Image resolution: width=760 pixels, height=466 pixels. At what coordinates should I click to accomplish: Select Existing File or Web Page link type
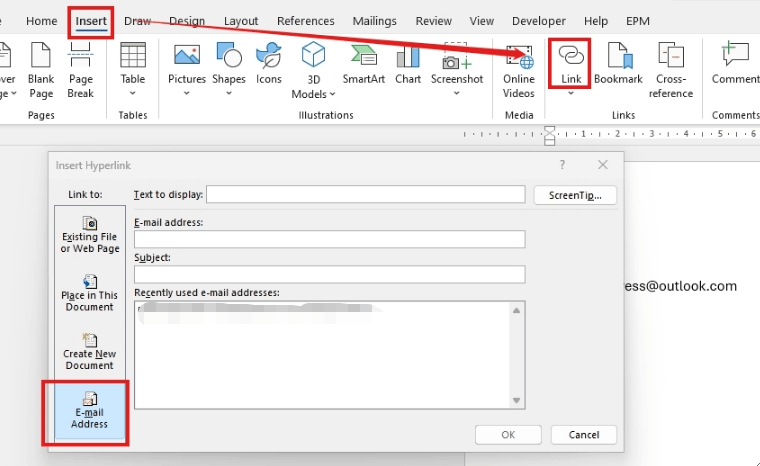[x=90, y=235]
